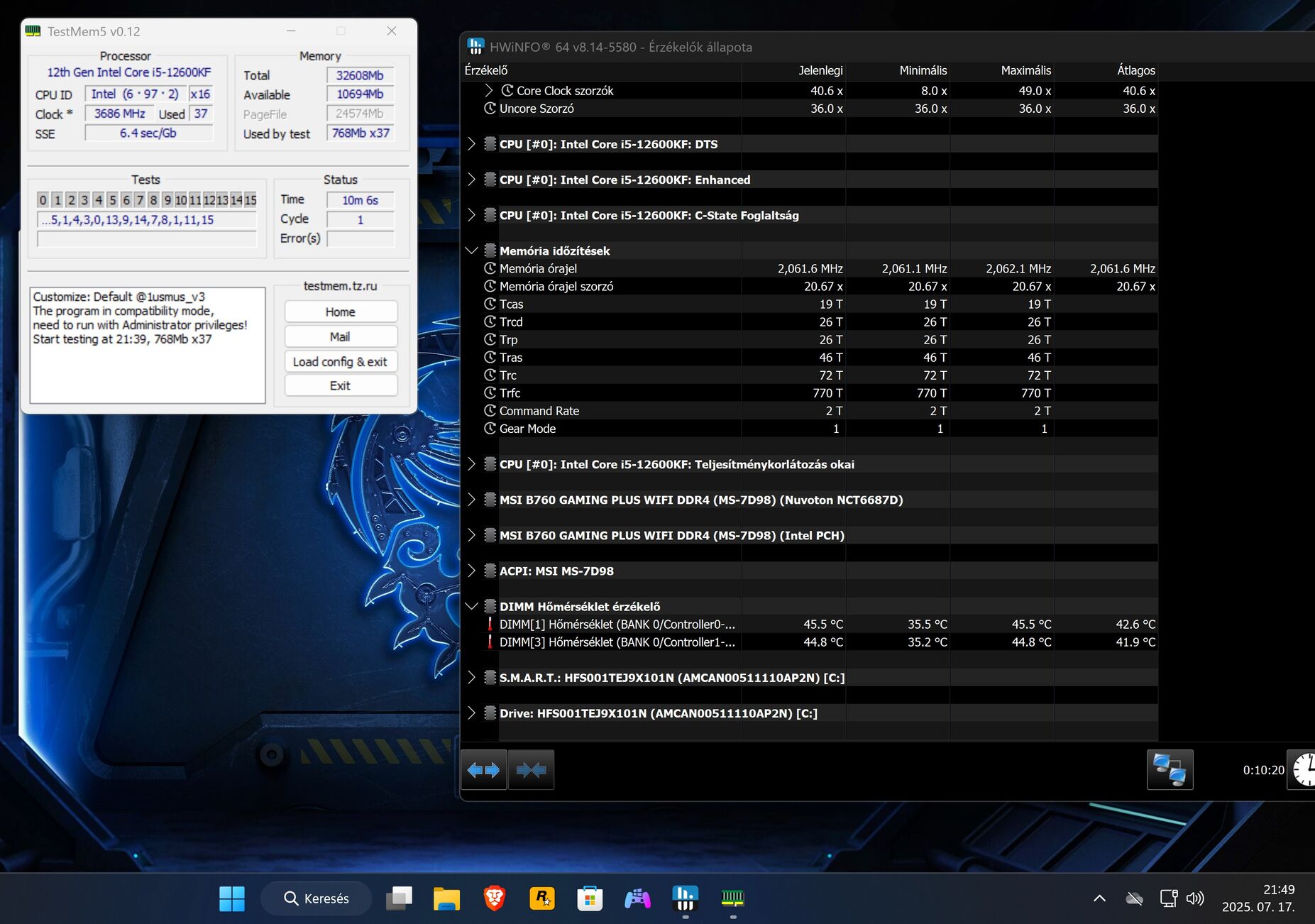Open the Windows Start menu
Viewport: 1315px width, 924px height.
click(232, 898)
